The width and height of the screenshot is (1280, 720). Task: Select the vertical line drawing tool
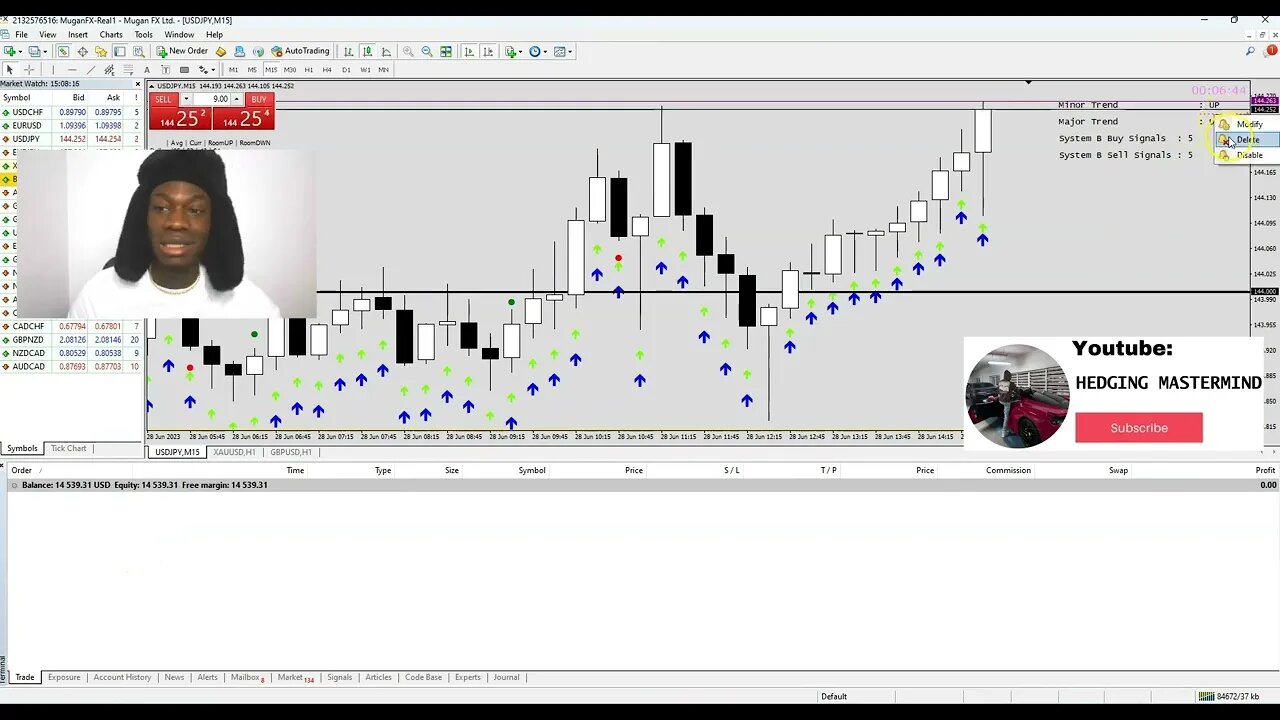[53, 70]
